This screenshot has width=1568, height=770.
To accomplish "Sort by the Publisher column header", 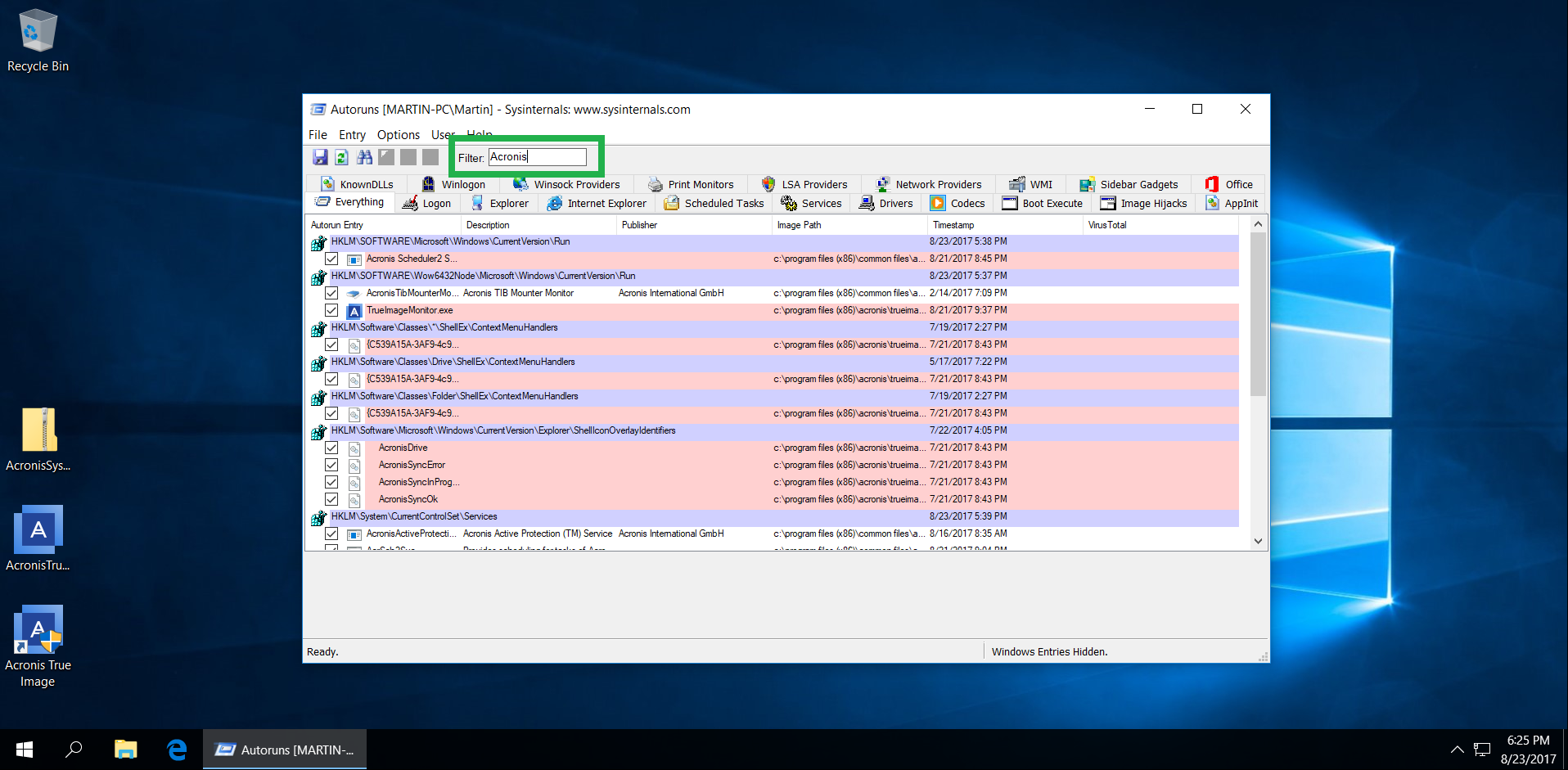I will pyautogui.click(x=694, y=225).
